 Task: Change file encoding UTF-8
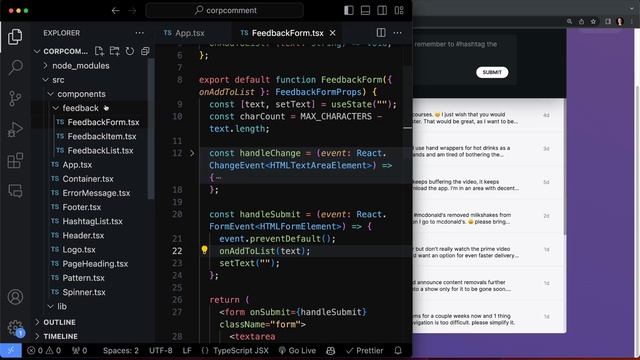[x=160, y=350]
